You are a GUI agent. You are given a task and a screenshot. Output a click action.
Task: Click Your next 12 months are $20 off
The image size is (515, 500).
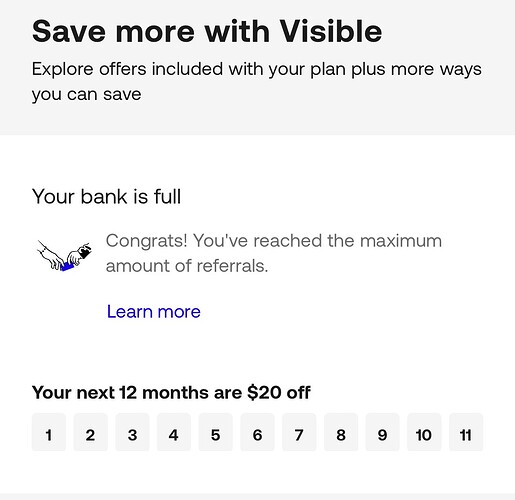click(171, 393)
